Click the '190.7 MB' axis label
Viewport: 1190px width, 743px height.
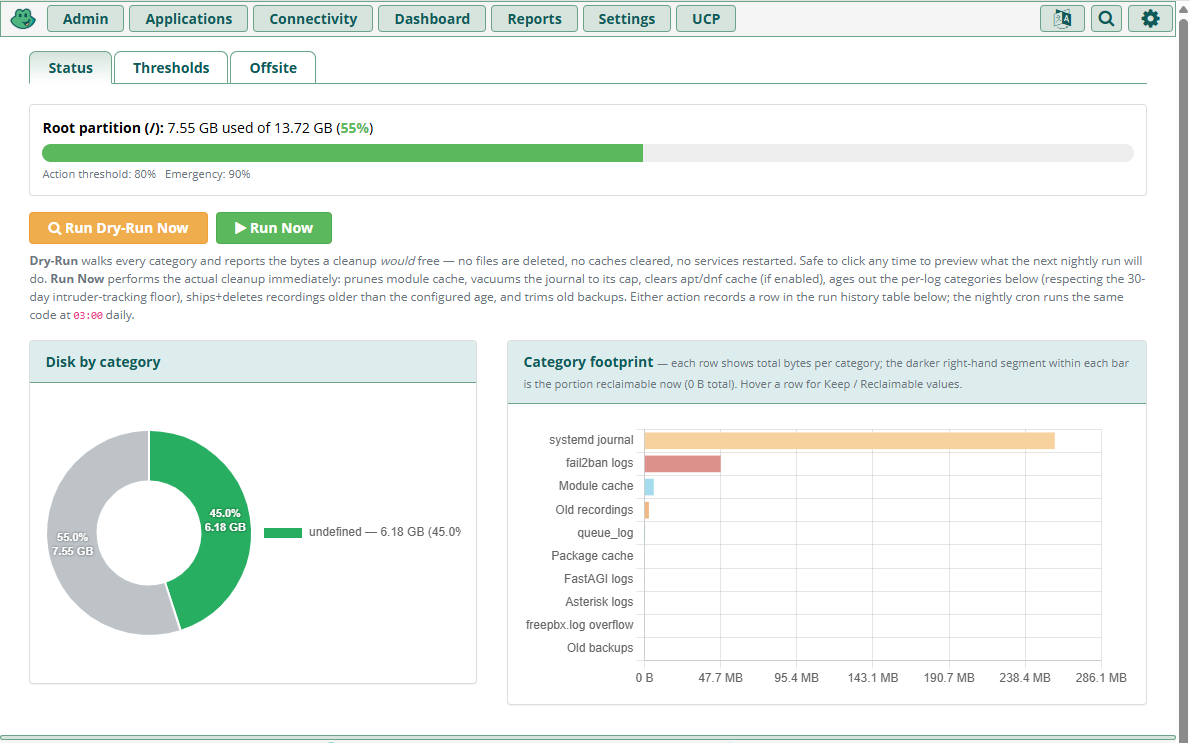949,678
